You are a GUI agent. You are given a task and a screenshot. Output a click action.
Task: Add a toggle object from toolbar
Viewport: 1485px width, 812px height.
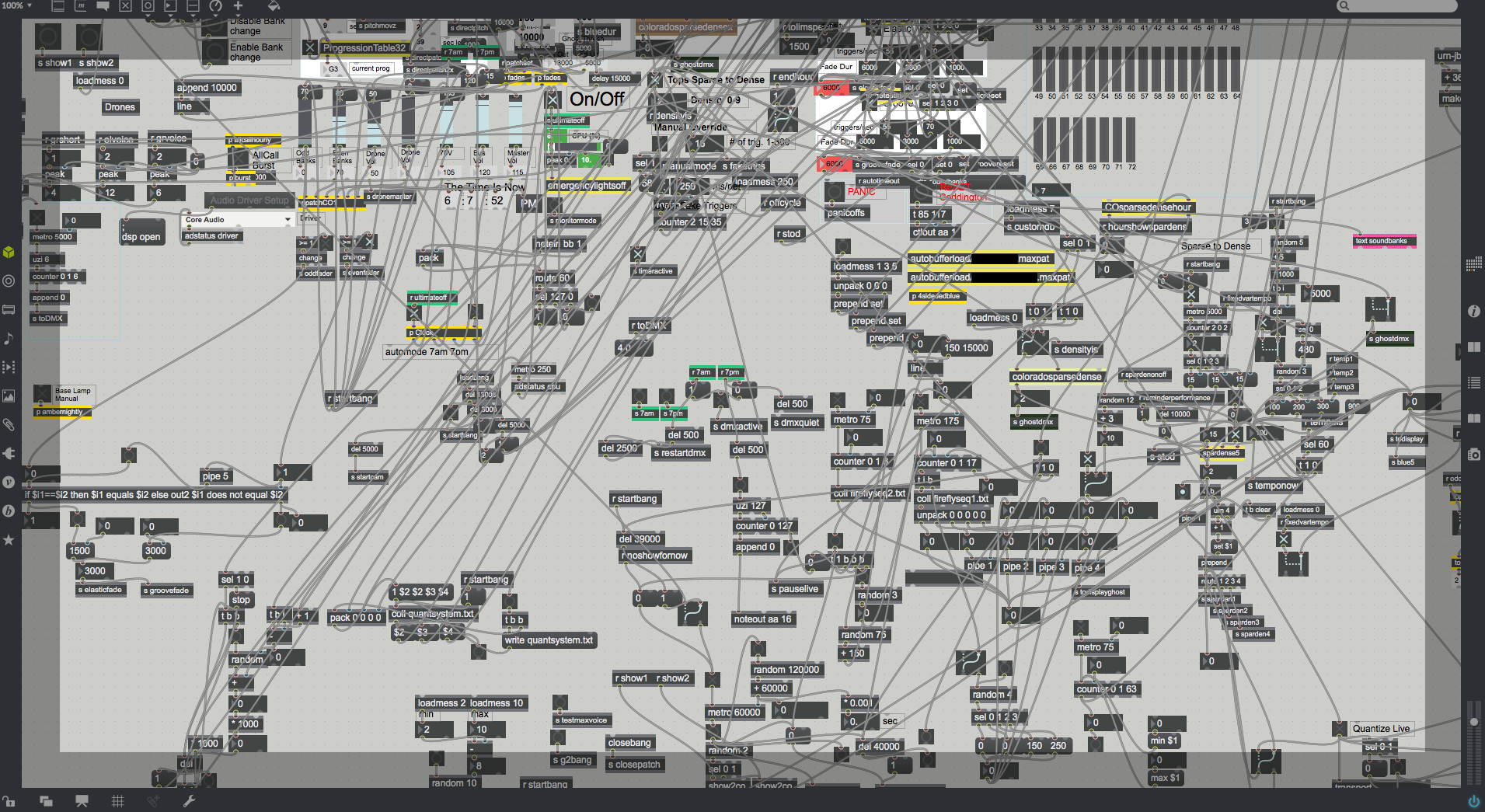coord(125,6)
